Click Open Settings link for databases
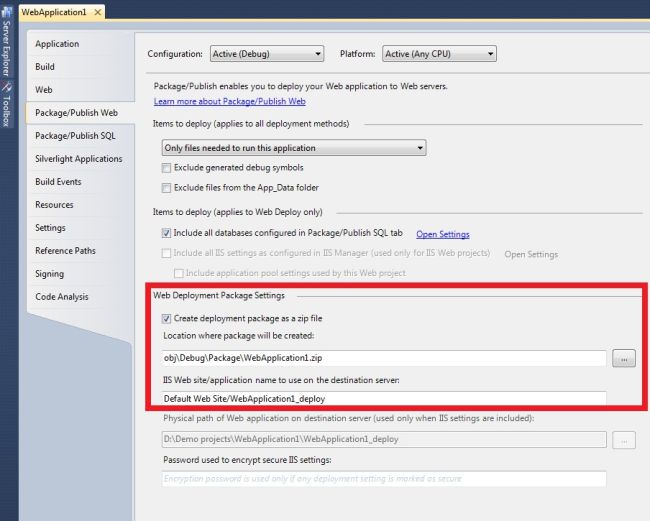This screenshot has width=650, height=521. tap(443, 234)
